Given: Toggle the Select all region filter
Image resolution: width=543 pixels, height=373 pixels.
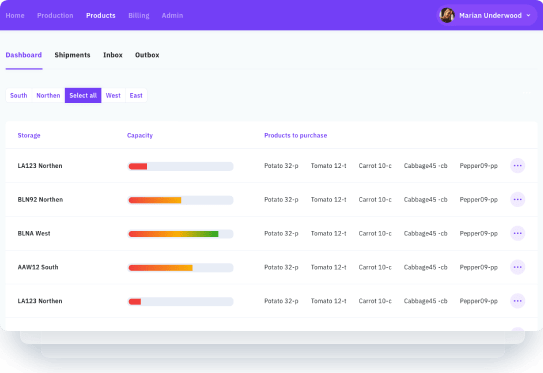Looking at the screenshot, I should [x=83, y=96].
